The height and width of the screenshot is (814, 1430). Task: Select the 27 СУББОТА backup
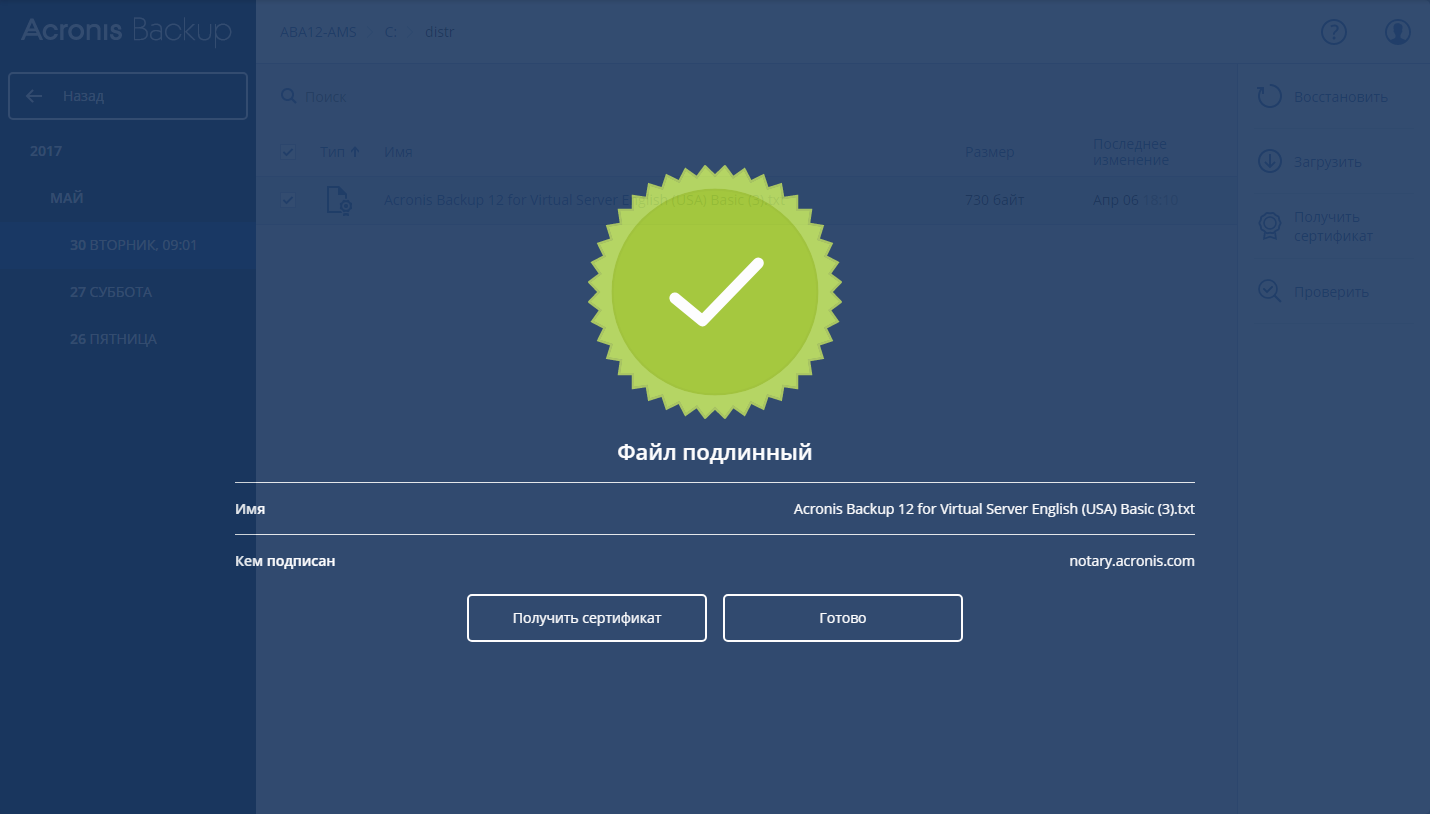pyautogui.click(x=111, y=292)
